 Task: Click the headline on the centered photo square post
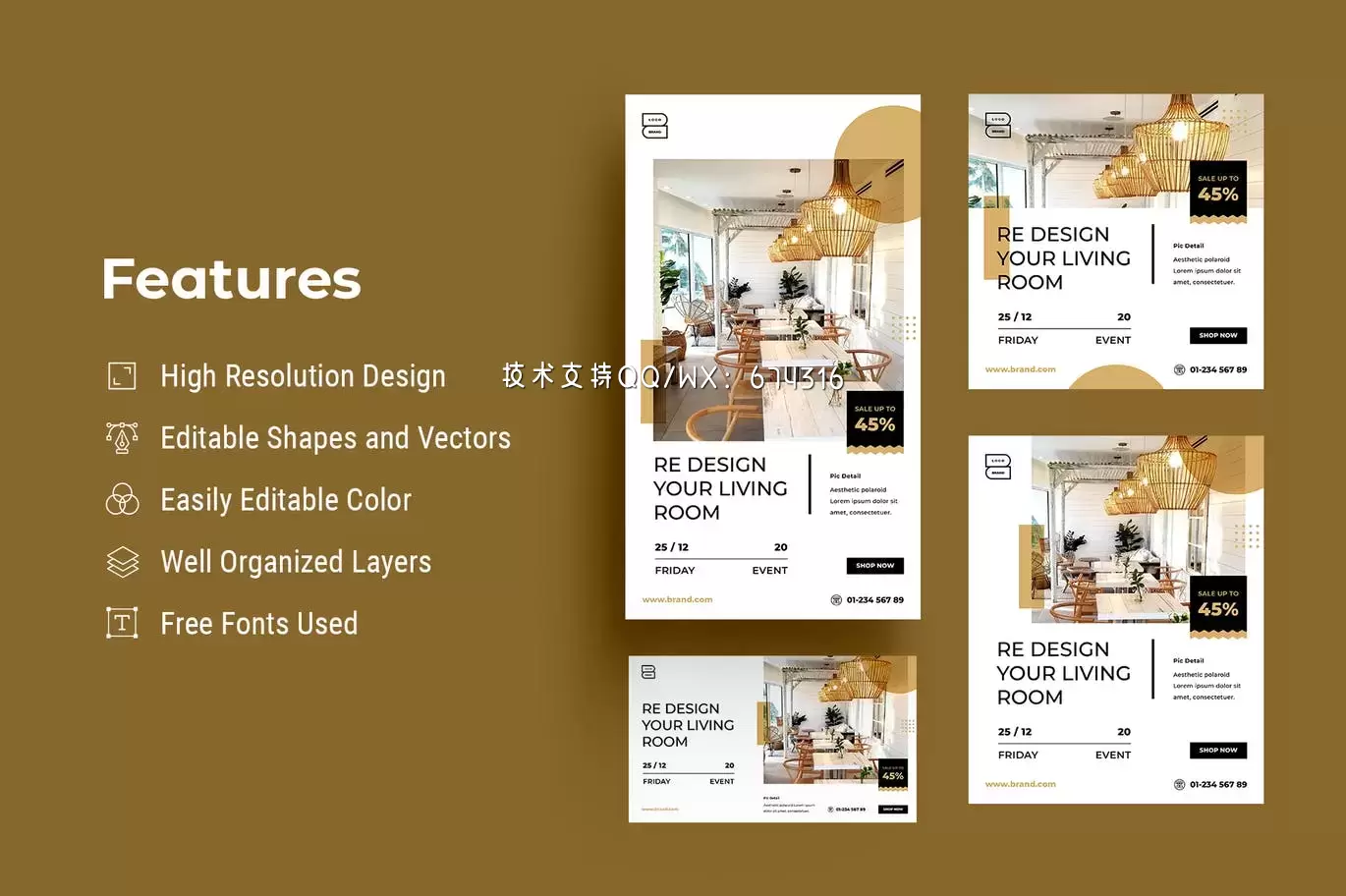pyautogui.click(x=1063, y=673)
